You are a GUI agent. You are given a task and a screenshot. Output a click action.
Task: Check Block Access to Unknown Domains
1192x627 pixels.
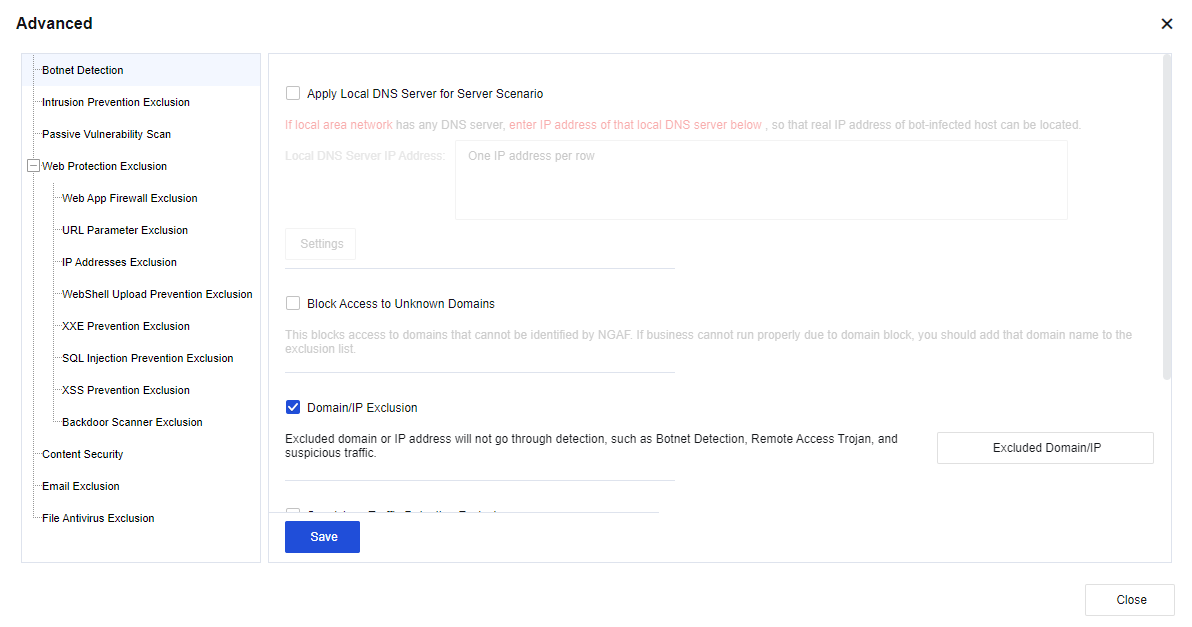[x=293, y=304]
